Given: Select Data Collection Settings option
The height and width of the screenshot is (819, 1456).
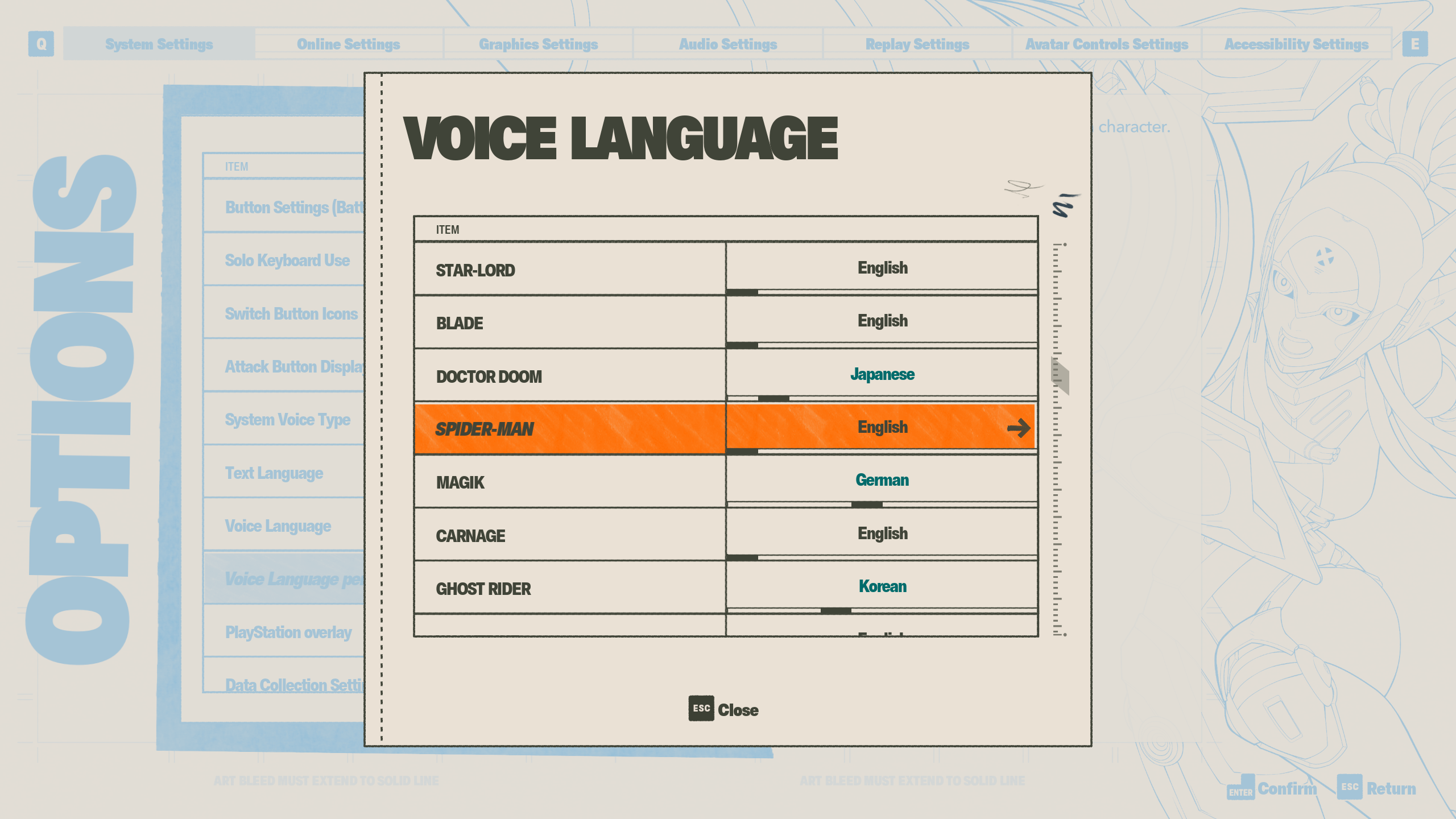Looking at the screenshot, I should tap(284, 676).
